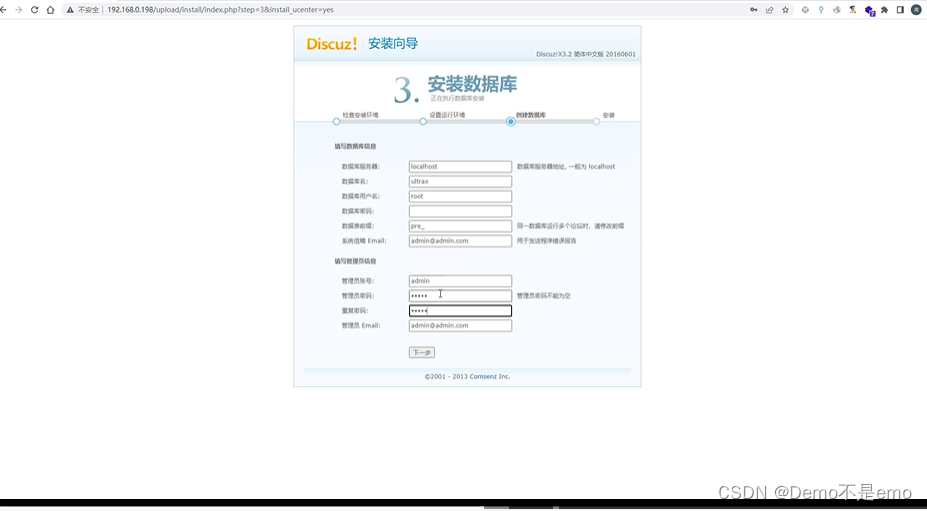Image resolution: width=927 pixels, height=511 pixels.
Task: Click the 下一步 button
Action: pos(422,352)
